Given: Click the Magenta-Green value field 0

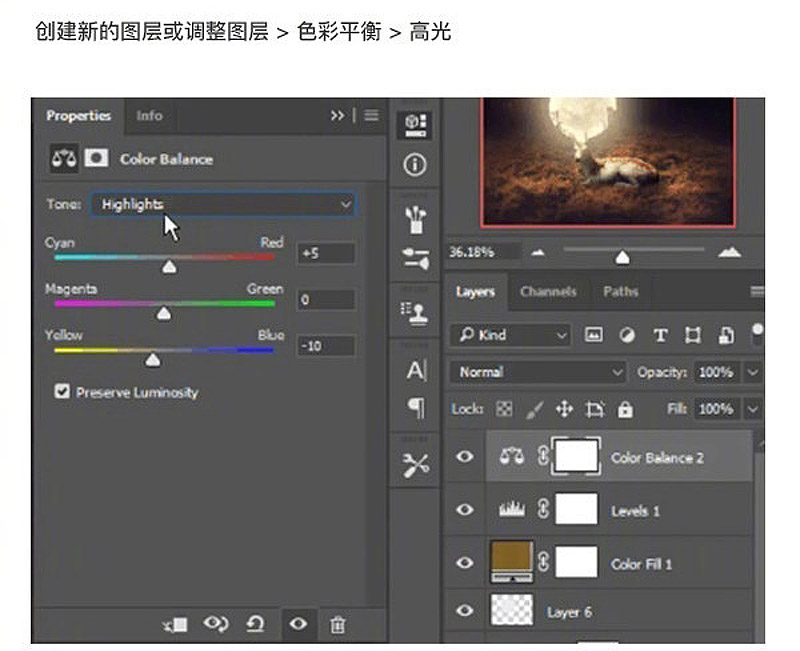Looking at the screenshot, I should [x=326, y=299].
